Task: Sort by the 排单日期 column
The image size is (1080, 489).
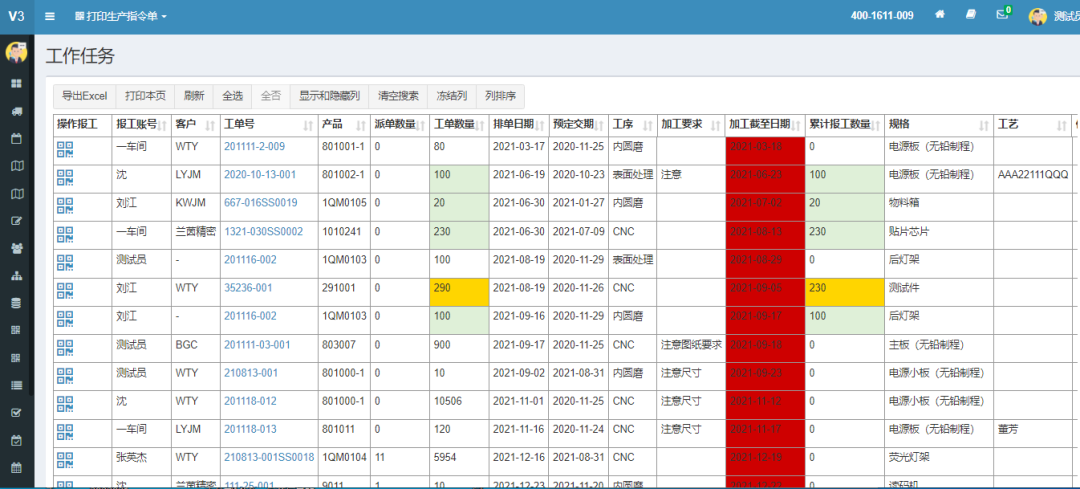Action: pos(519,124)
